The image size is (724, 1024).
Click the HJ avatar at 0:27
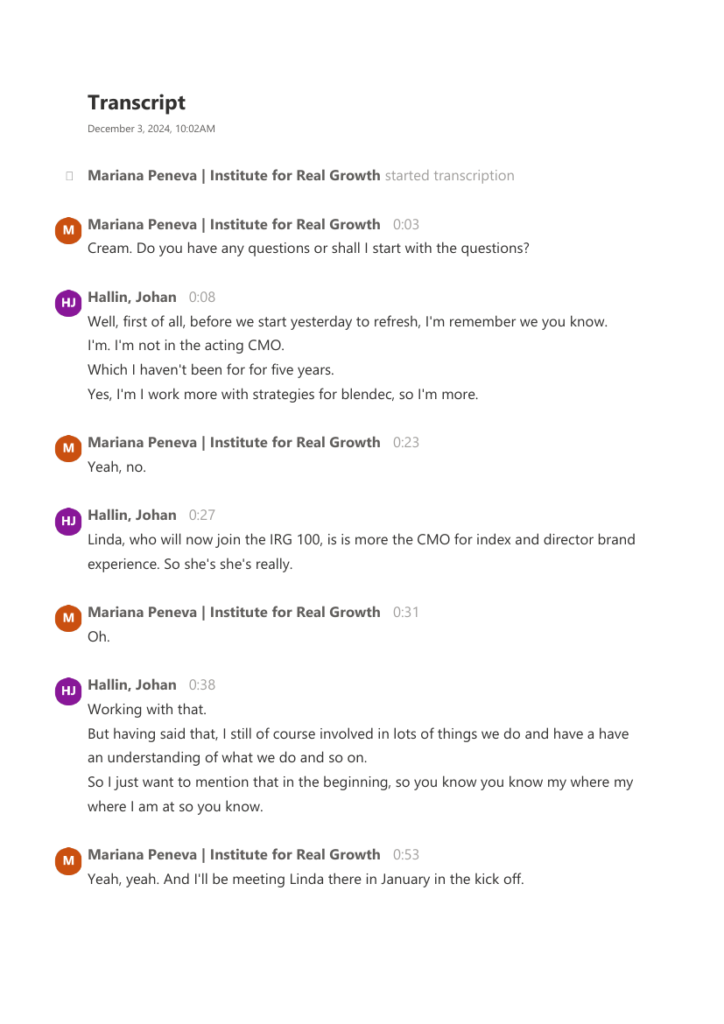click(x=69, y=521)
